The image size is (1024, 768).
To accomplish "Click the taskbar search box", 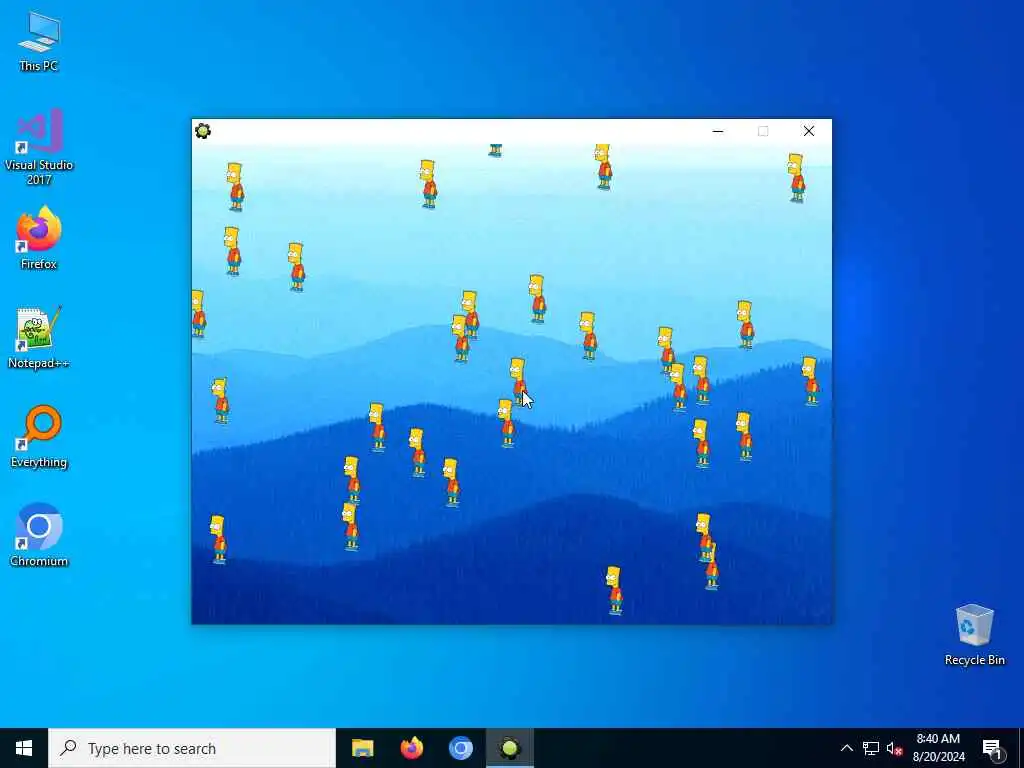I will point(192,748).
